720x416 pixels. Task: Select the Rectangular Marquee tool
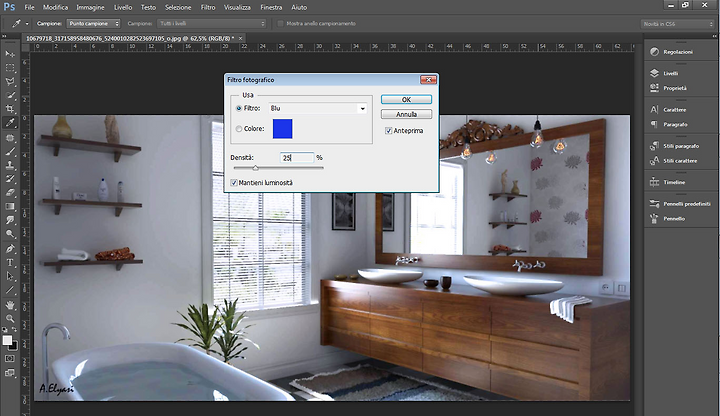click(x=10, y=67)
